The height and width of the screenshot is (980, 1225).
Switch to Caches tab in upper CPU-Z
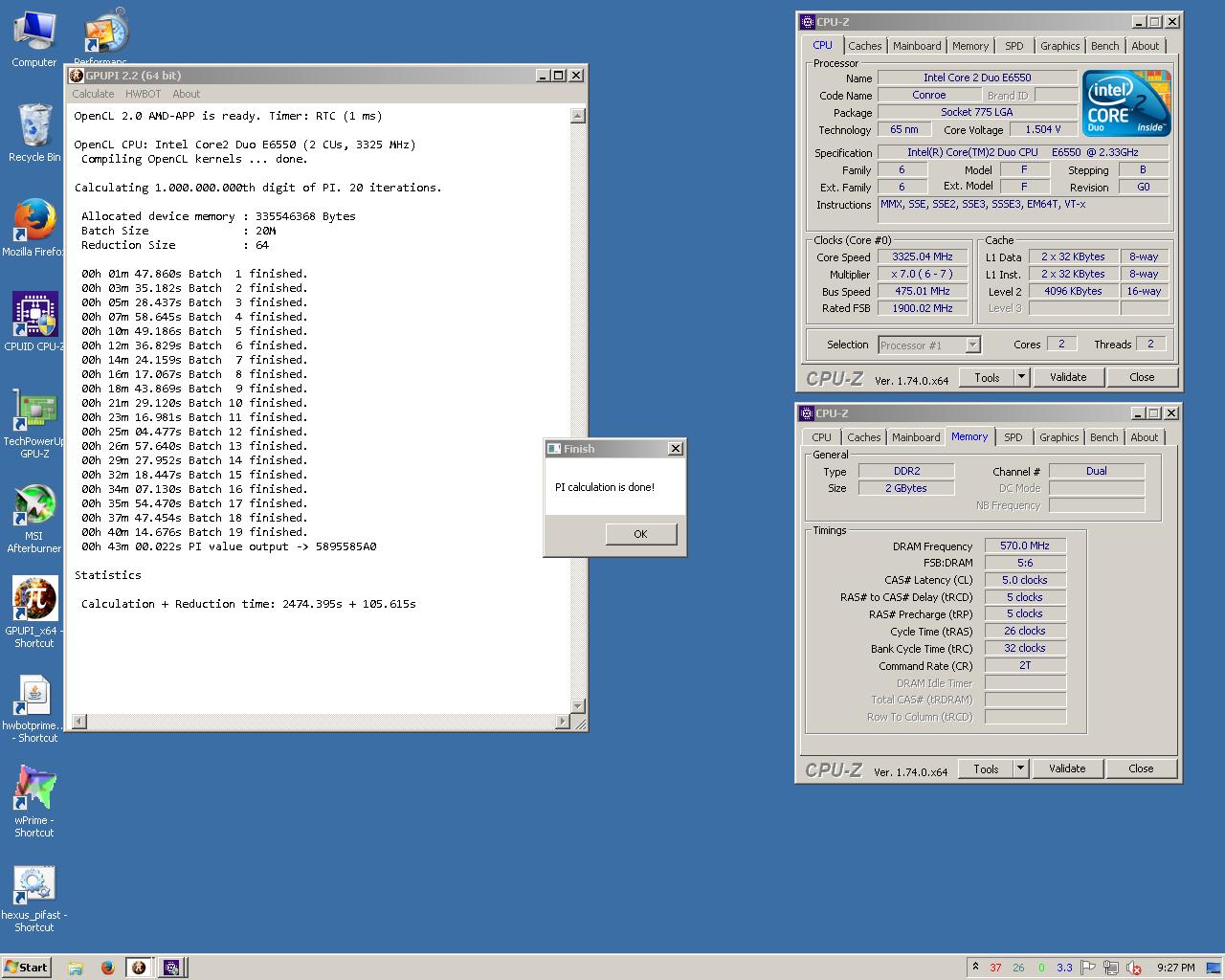coord(864,46)
